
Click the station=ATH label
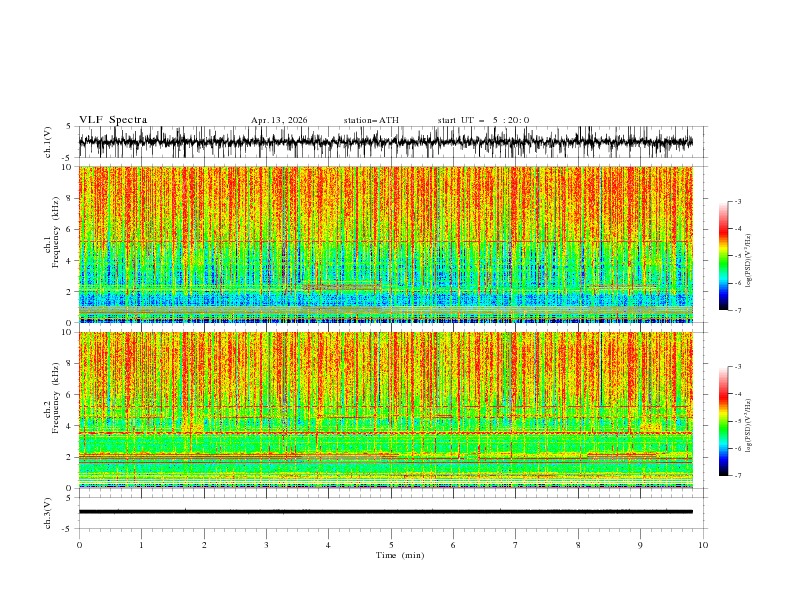click(371, 120)
